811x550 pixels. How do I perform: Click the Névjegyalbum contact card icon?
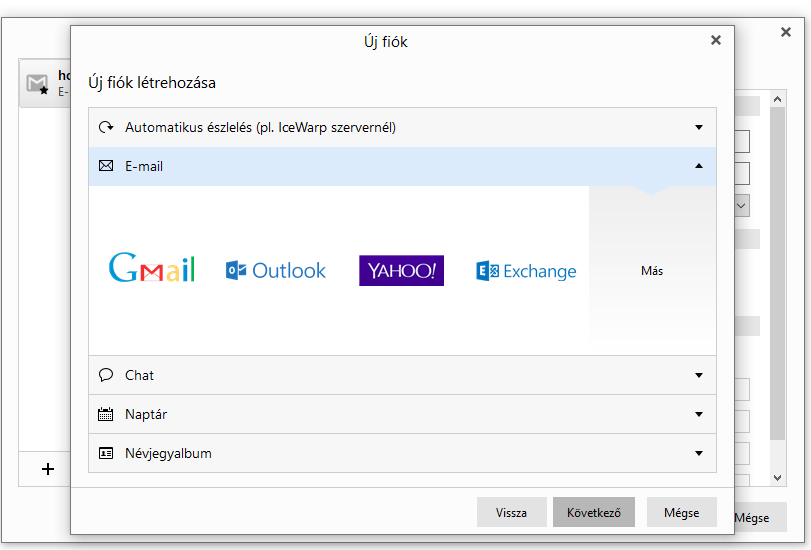(106, 453)
